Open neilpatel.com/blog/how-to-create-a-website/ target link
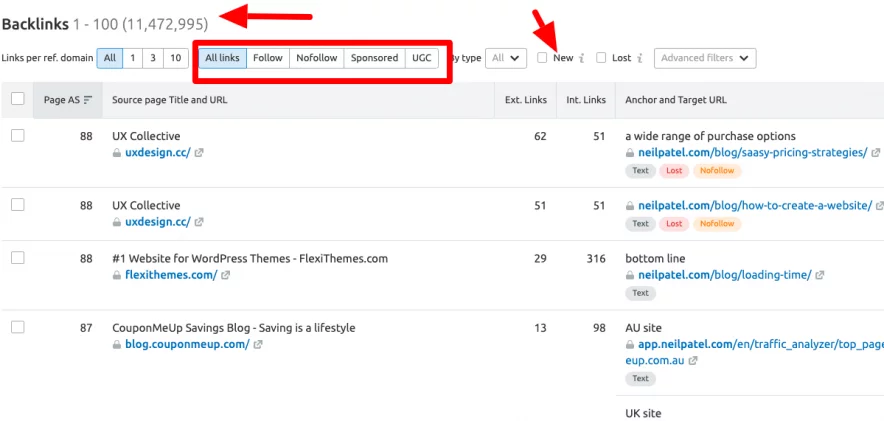 click(x=755, y=206)
